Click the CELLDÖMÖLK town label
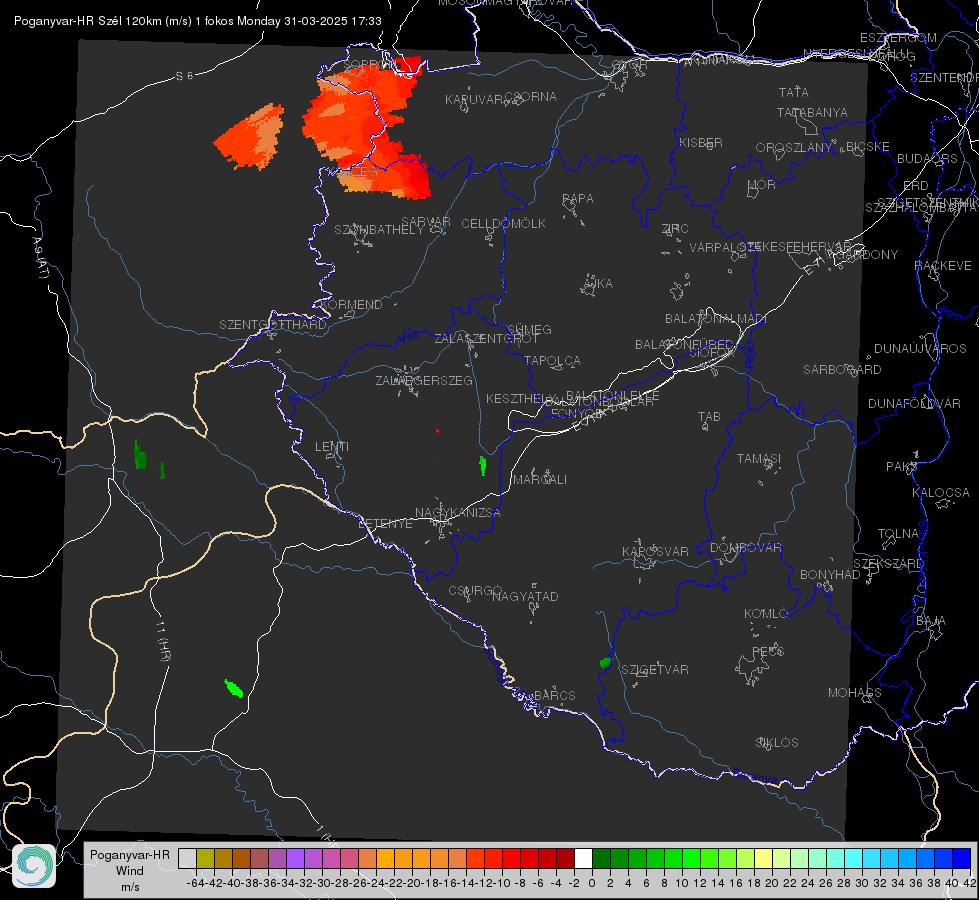This screenshot has width=979, height=900. click(x=504, y=224)
